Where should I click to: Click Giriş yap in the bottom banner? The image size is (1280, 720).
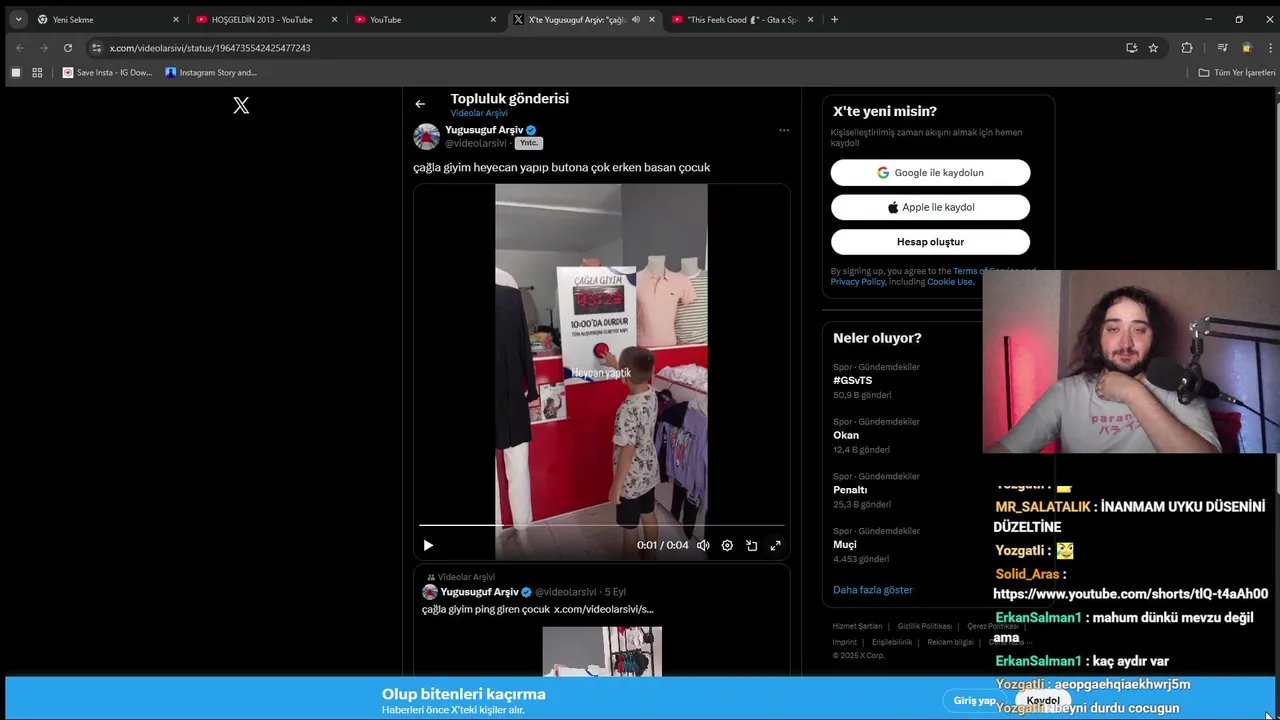pyautogui.click(x=974, y=700)
